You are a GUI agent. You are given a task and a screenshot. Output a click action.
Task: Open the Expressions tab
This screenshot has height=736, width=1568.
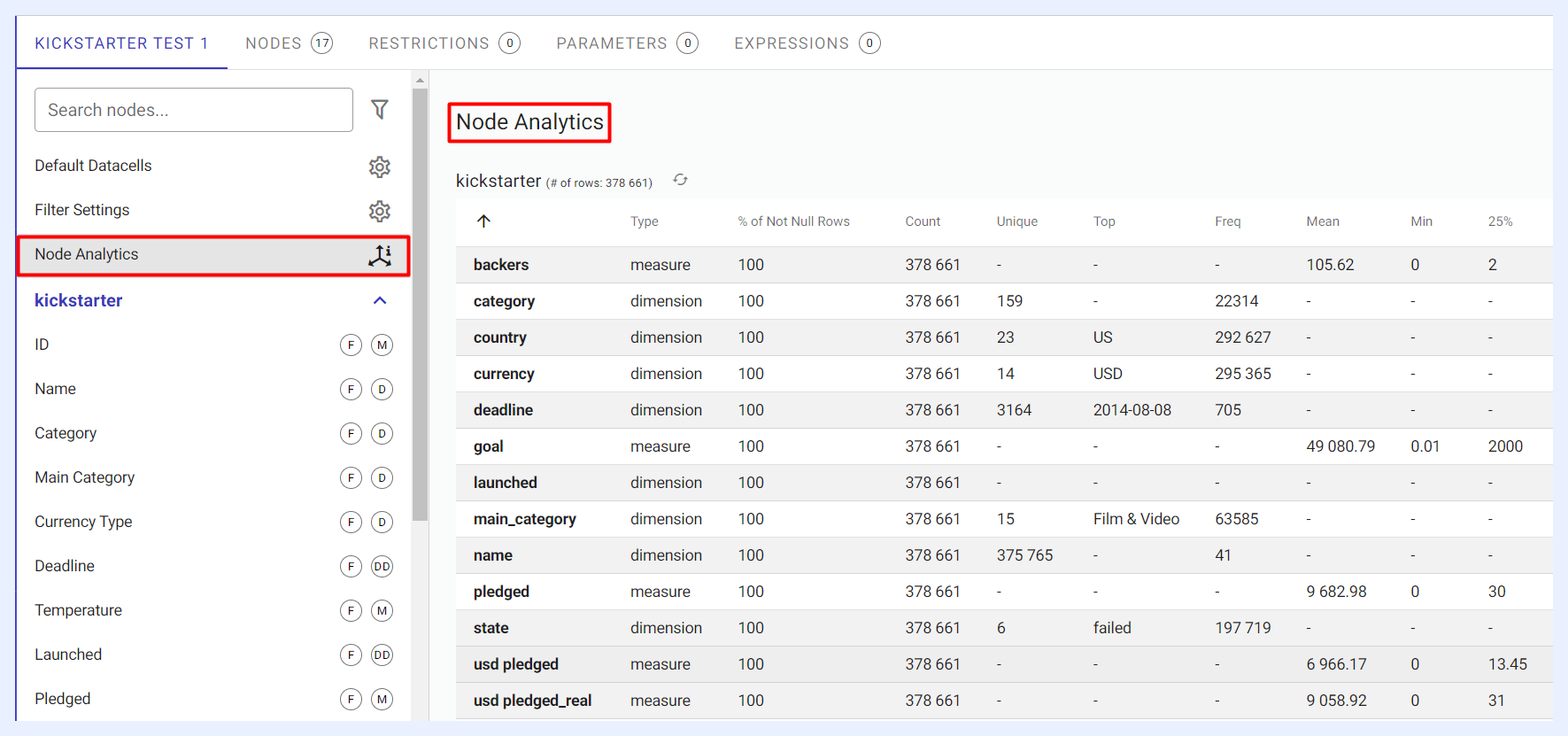coord(807,43)
